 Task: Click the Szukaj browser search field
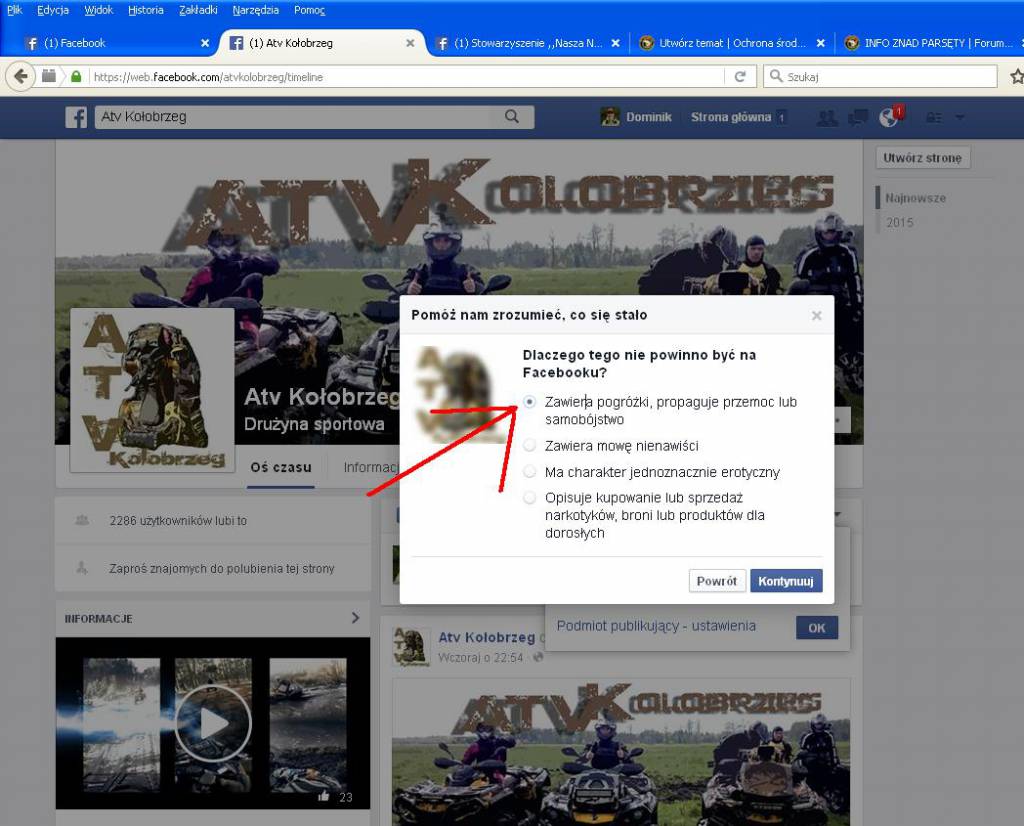click(x=880, y=76)
